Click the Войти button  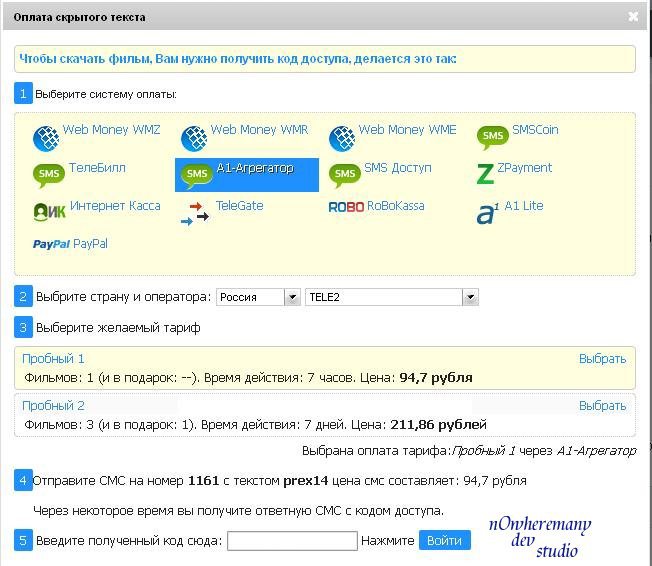[x=445, y=540]
